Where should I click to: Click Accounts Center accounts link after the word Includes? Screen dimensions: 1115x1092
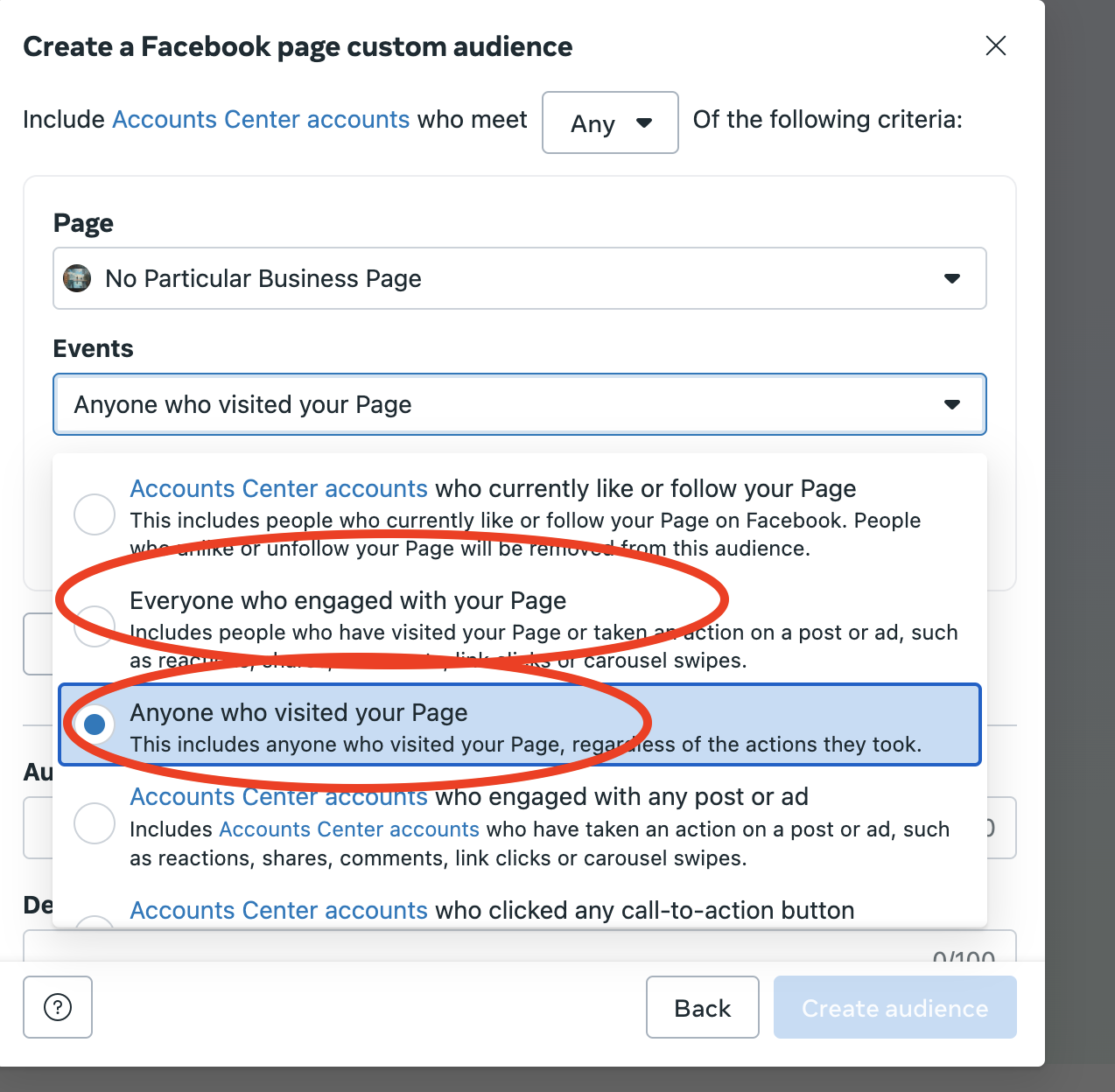click(348, 829)
